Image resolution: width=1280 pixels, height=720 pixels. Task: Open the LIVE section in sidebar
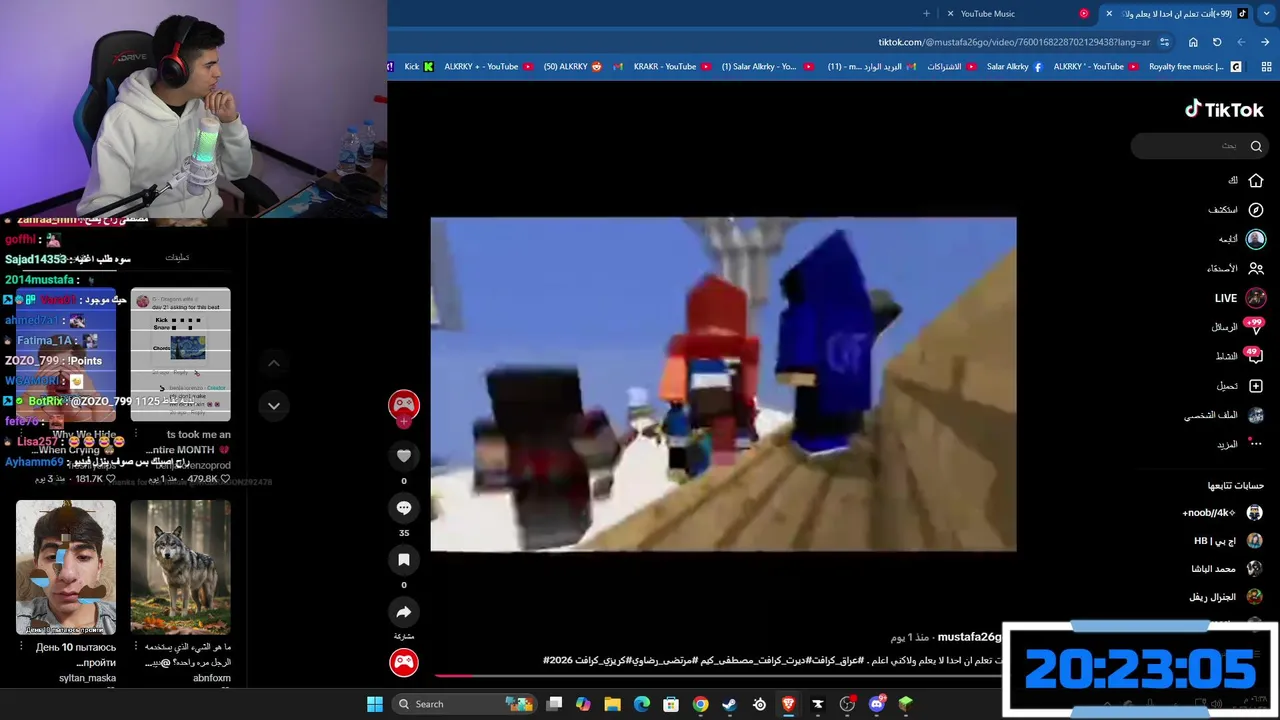[x=1240, y=298]
